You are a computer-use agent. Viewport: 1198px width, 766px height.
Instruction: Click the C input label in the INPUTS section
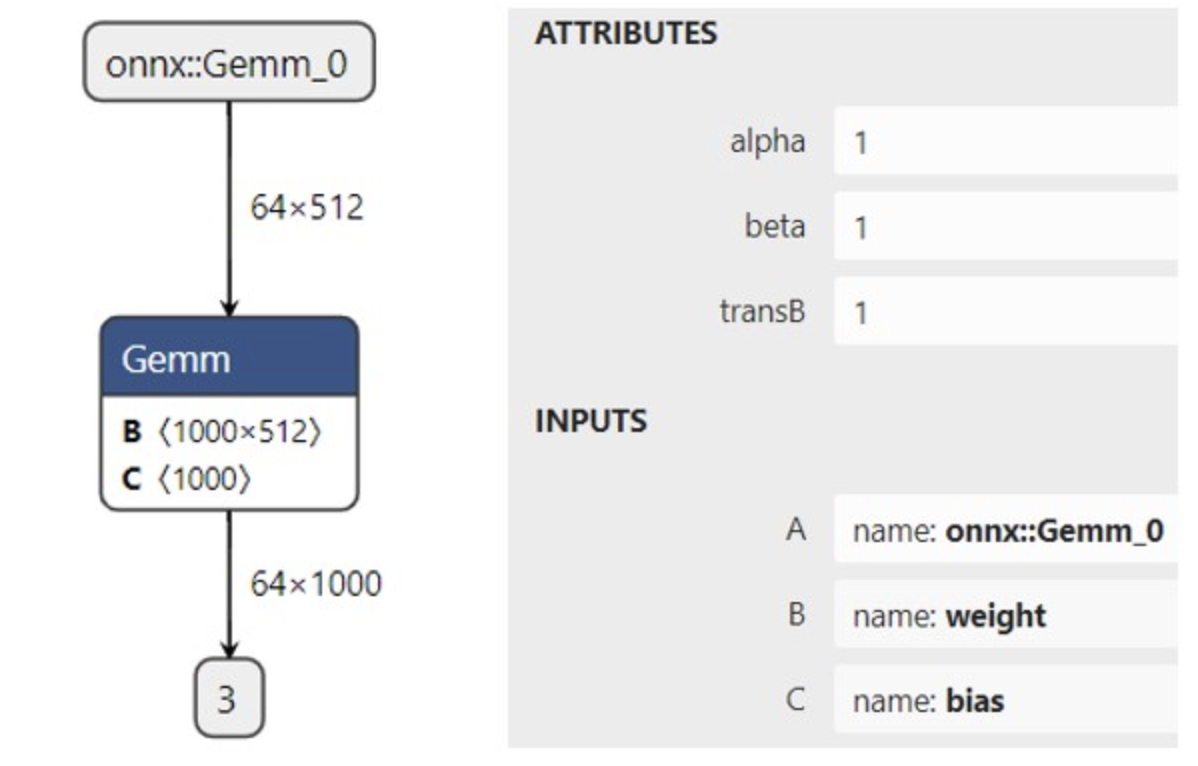[x=795, y=700]
